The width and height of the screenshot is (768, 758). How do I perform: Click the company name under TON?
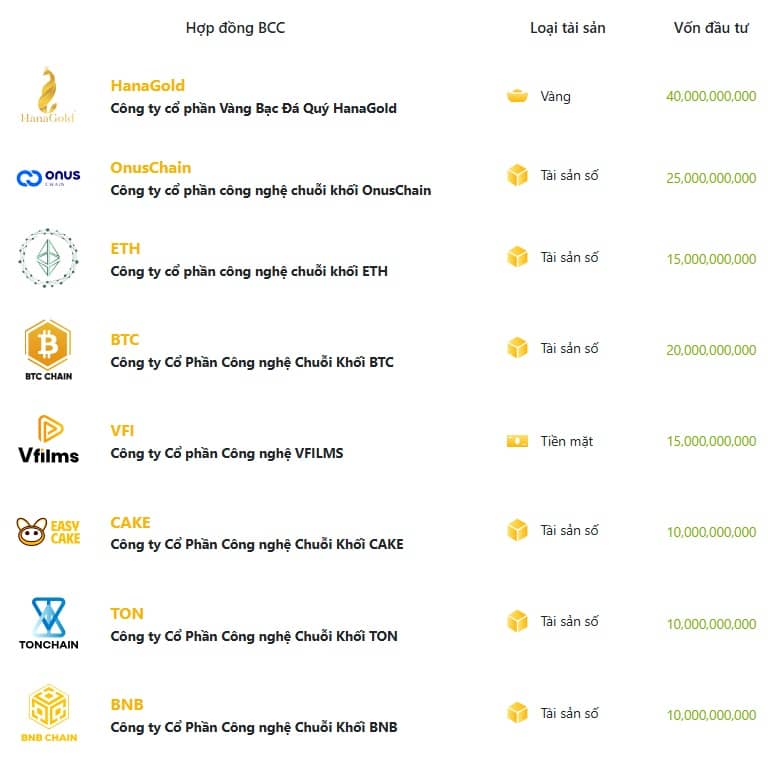click(253, 636)
